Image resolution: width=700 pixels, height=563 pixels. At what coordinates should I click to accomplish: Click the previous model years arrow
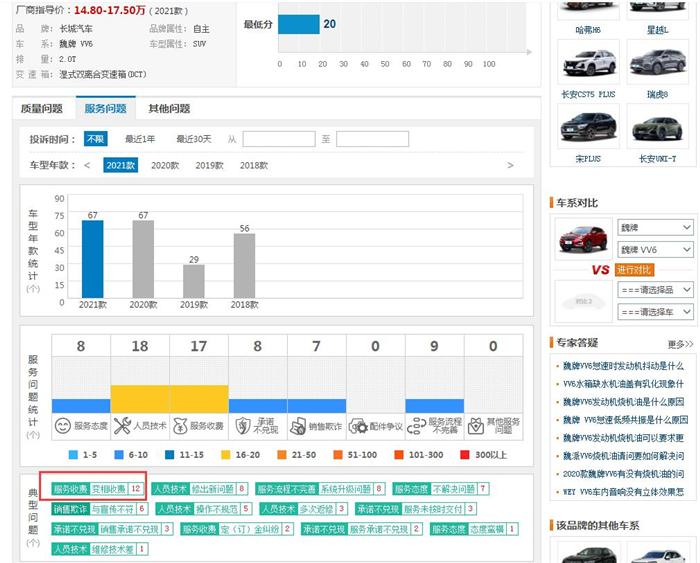pyautogui.click(x=87, y=165)
